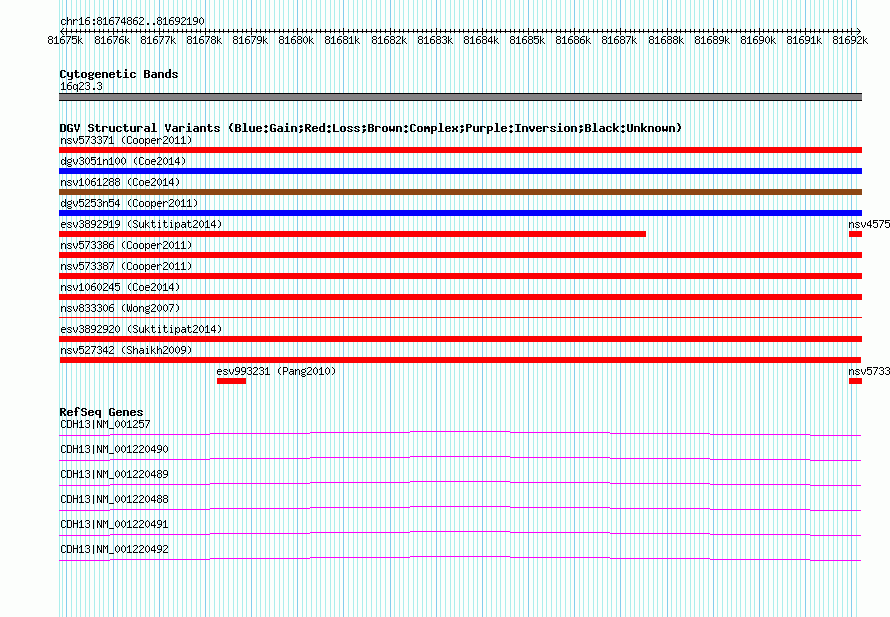Open transcript label CDH13|NM_001257
Viewport: 890px width, 617px height.
105,424
